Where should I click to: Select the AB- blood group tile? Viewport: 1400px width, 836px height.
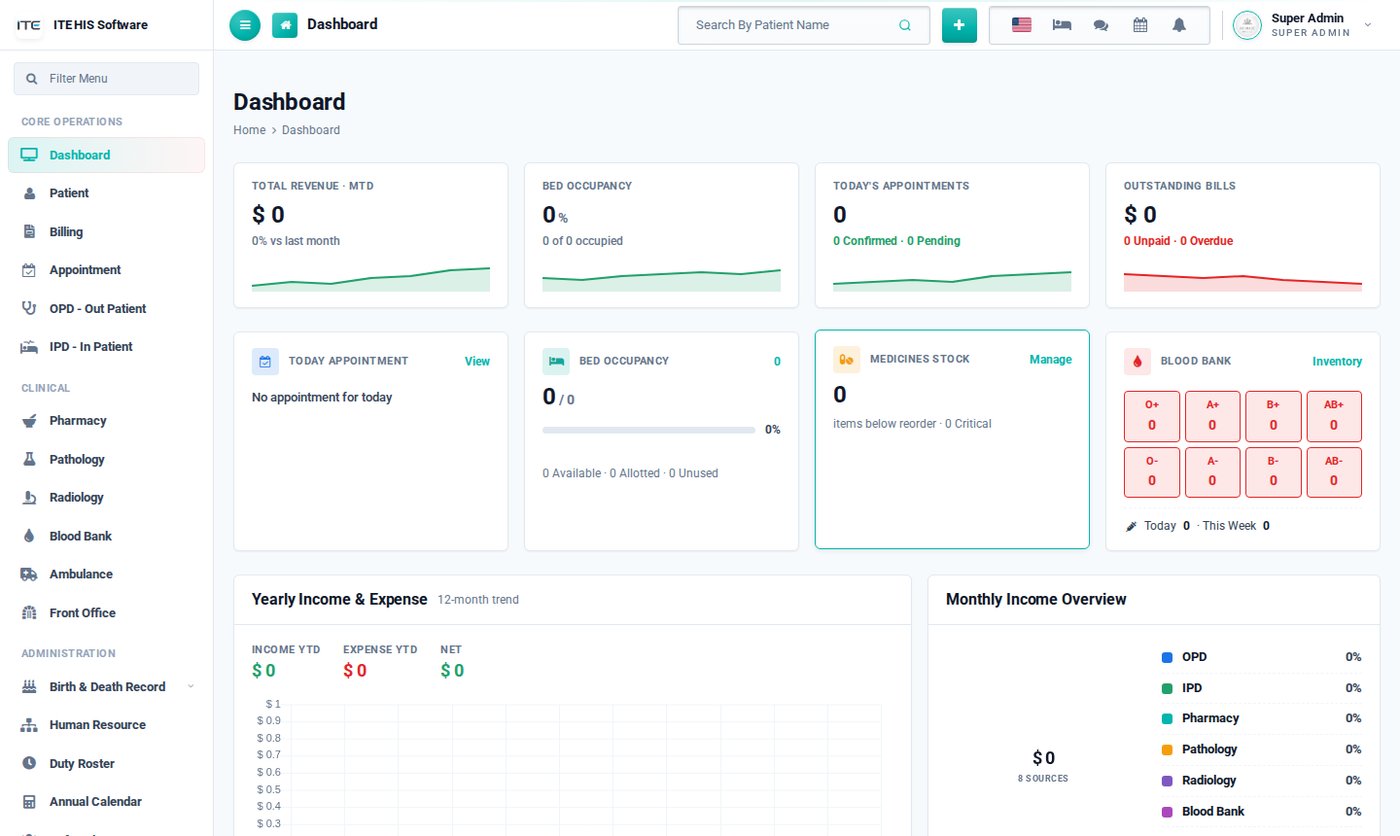pyautogui.click(x=1334, y=472)
